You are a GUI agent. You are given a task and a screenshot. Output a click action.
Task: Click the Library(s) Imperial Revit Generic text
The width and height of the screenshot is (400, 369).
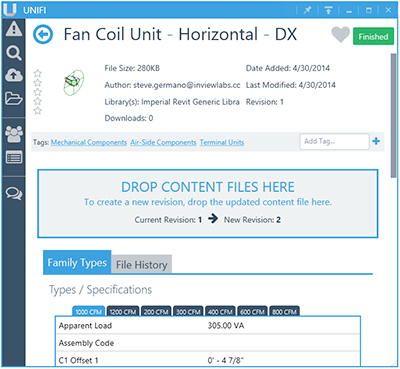[172, 102]
